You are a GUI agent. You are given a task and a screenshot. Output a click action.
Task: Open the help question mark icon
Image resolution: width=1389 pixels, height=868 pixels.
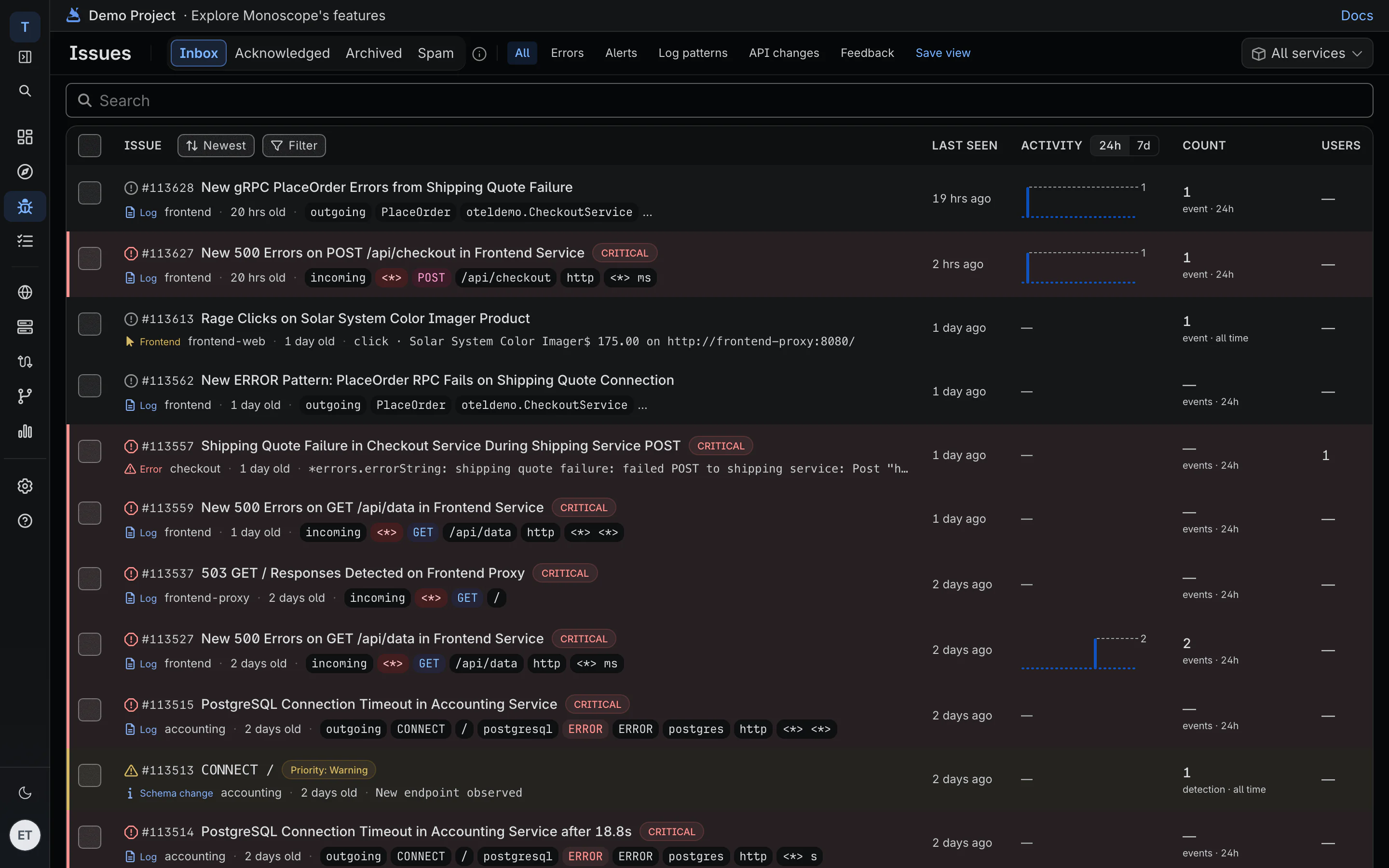(x=25, y=521)
